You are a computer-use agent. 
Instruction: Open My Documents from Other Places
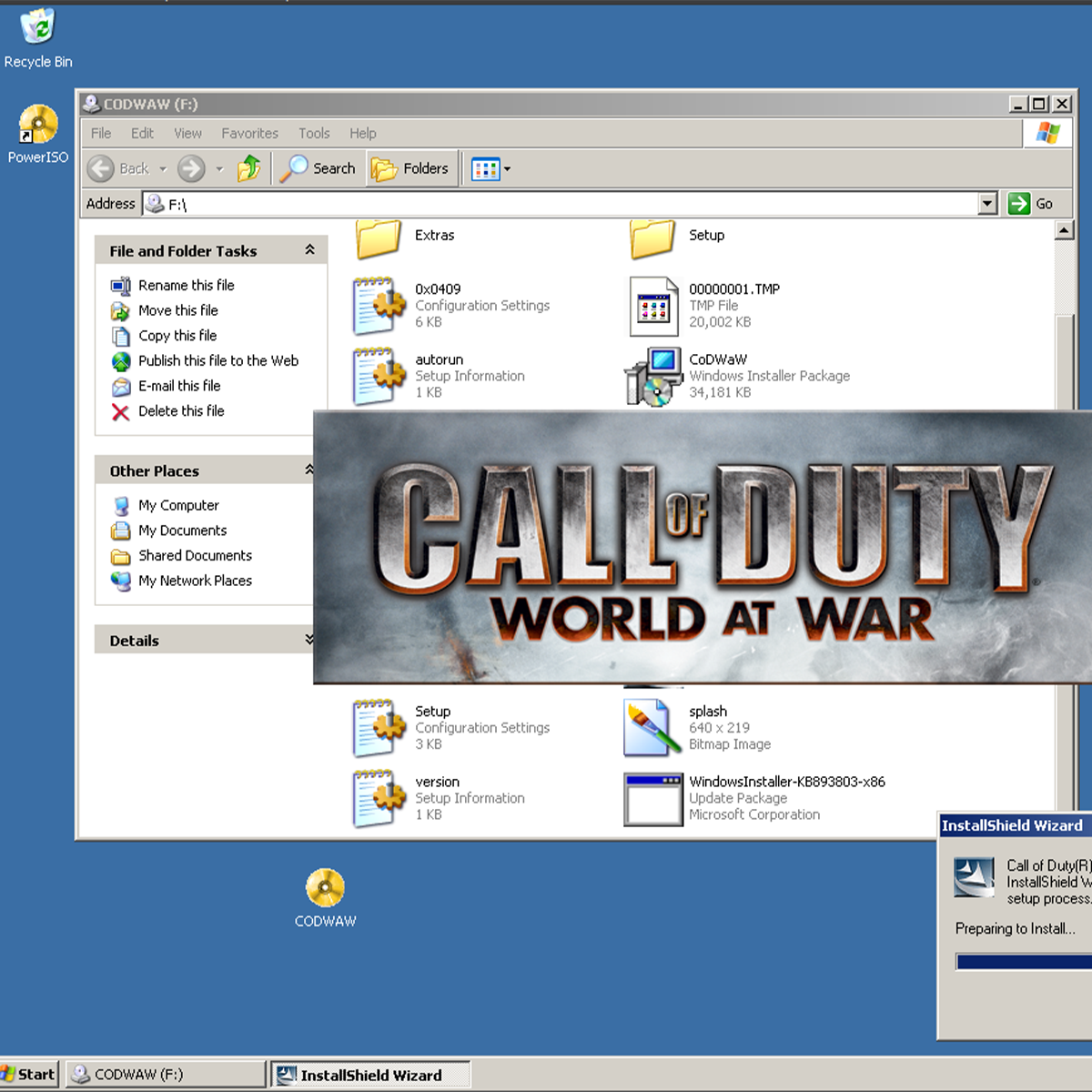point(183,531)
